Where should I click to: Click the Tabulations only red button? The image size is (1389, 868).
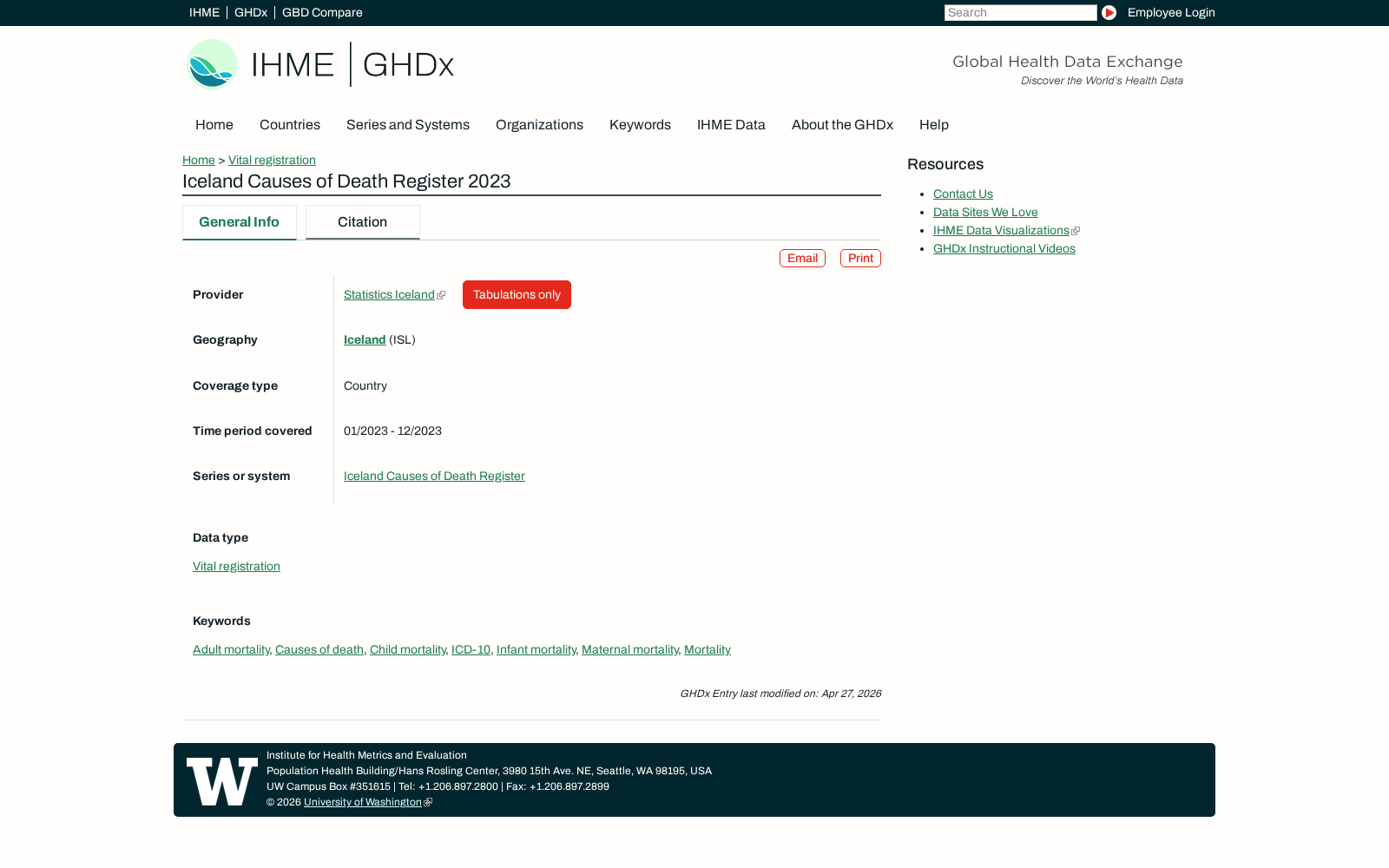coord(517,295)
